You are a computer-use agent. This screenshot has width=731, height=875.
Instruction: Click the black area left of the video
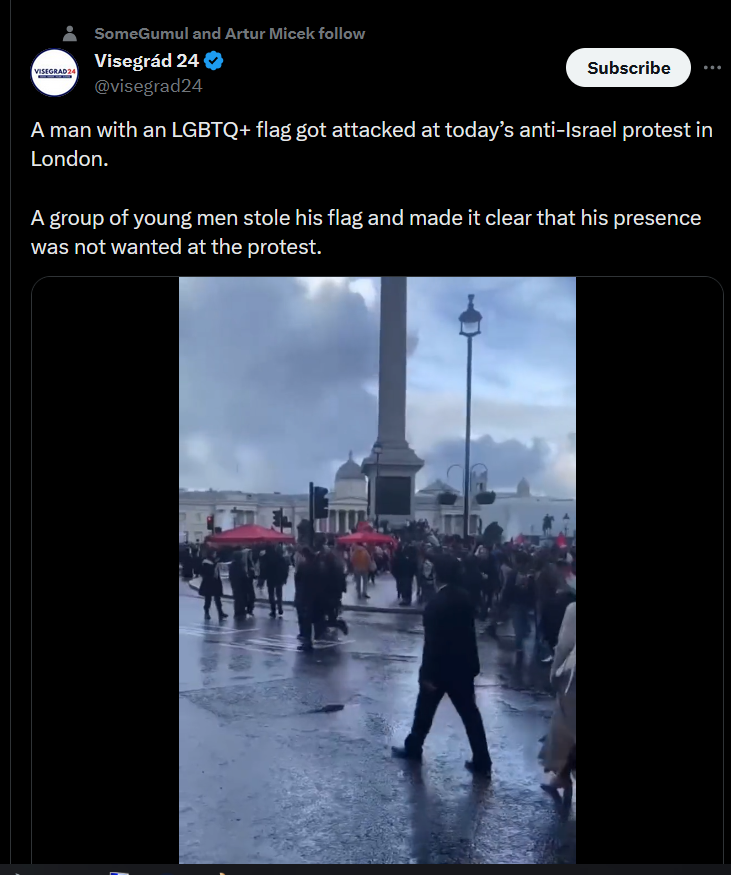point(105,570)
